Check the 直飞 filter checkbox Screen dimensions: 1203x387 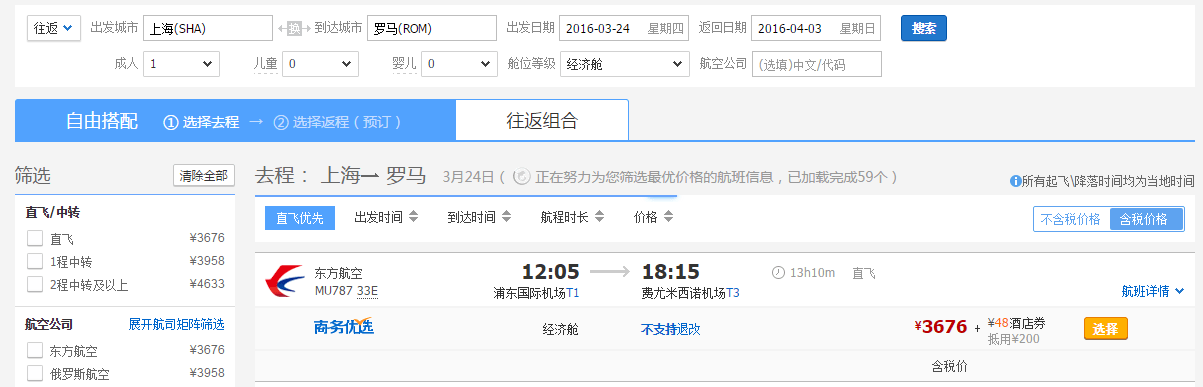pos(35,238)
